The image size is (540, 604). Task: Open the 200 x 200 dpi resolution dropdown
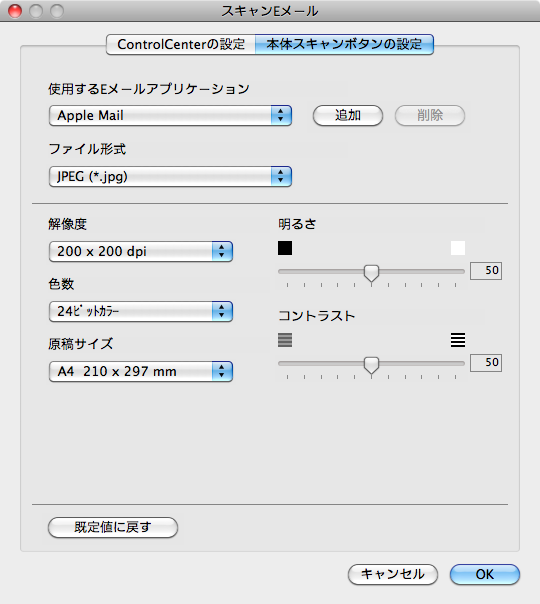coord(141,252)
